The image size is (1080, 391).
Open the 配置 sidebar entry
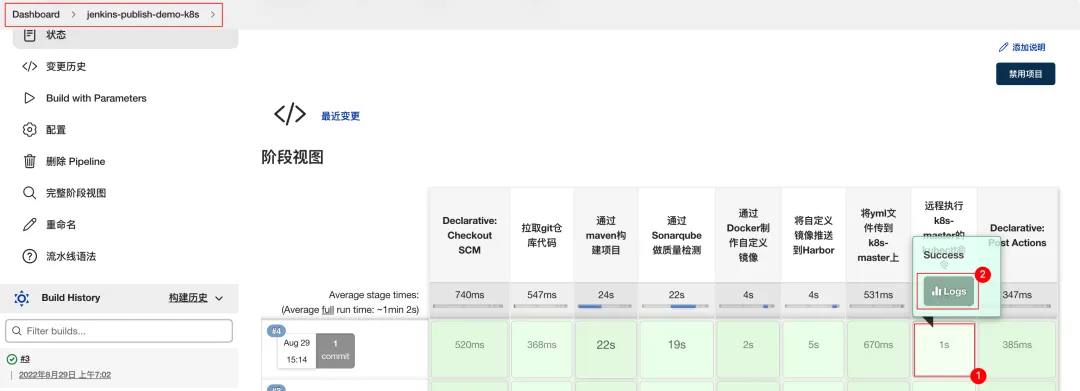[56, 130]
